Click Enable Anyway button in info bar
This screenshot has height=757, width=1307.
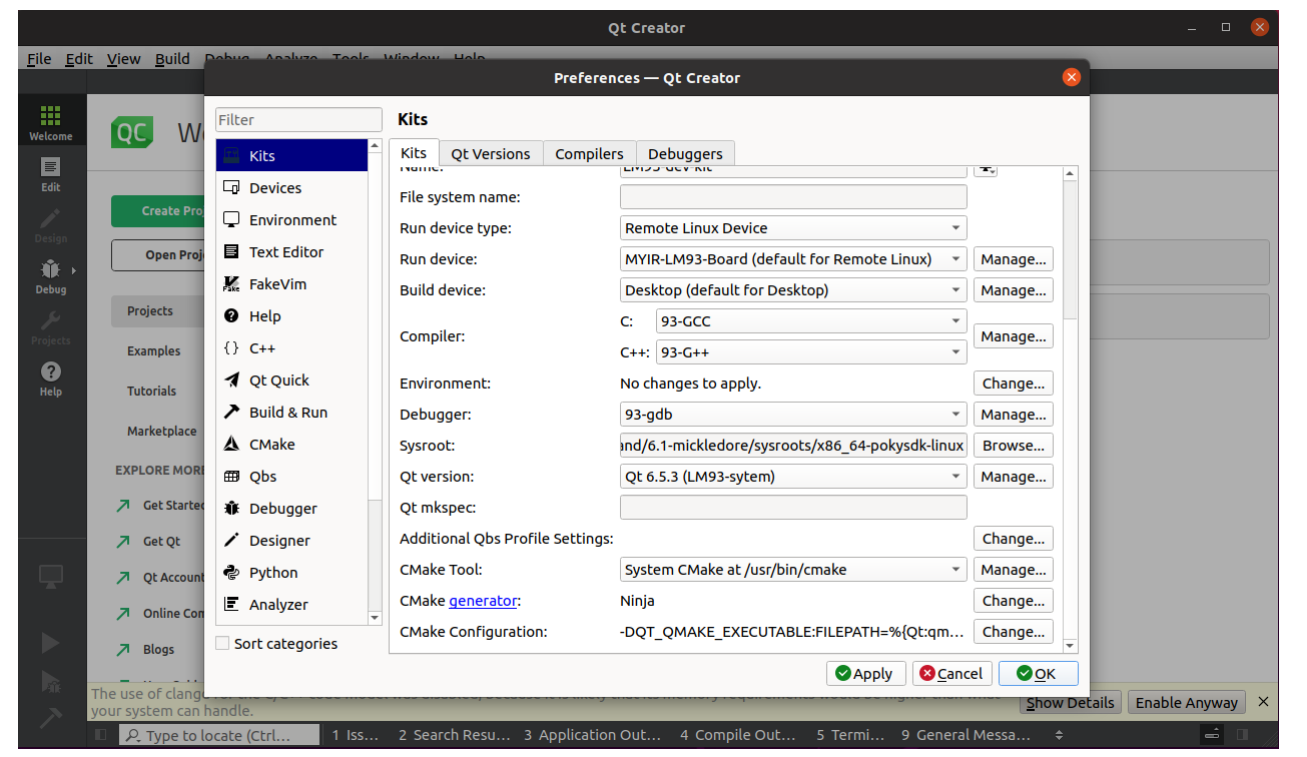click(1187, 702)
